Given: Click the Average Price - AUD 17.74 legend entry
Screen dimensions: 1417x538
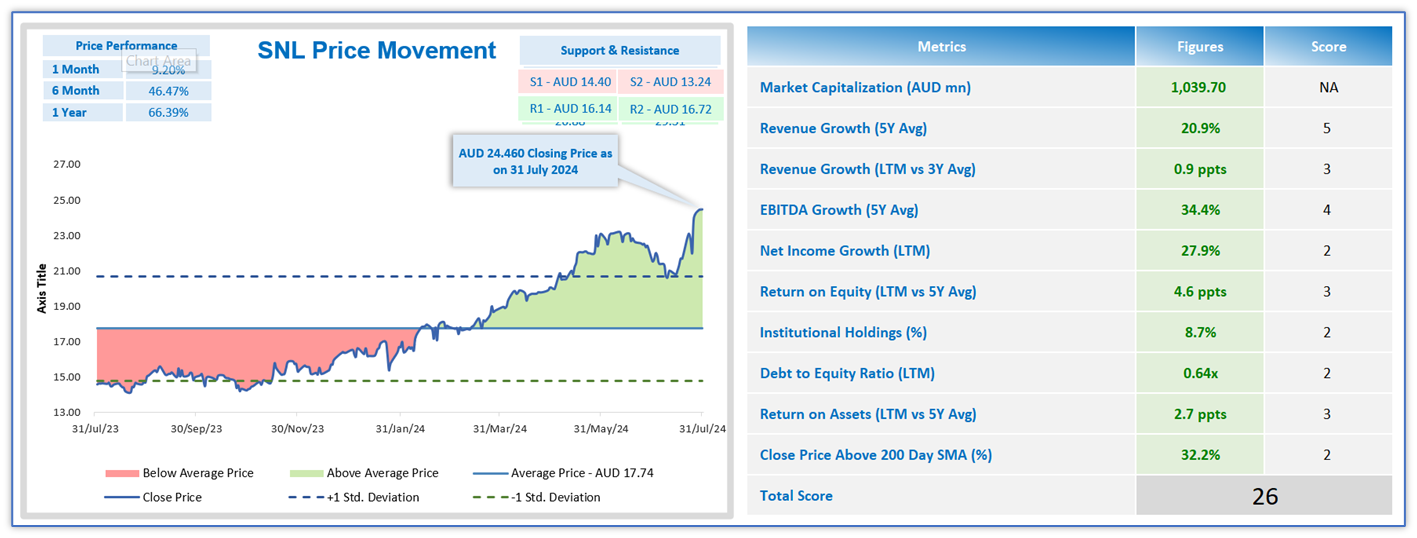Looking at the screenshot, I should pyautogui.click(x=582, y=473).
